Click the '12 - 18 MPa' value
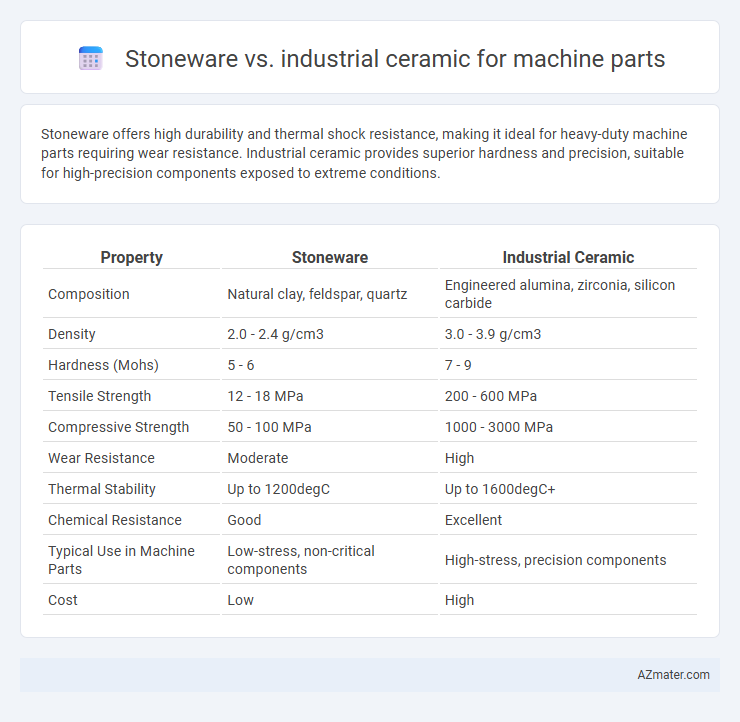Screen dimensions: 740x722 point(265,396)
